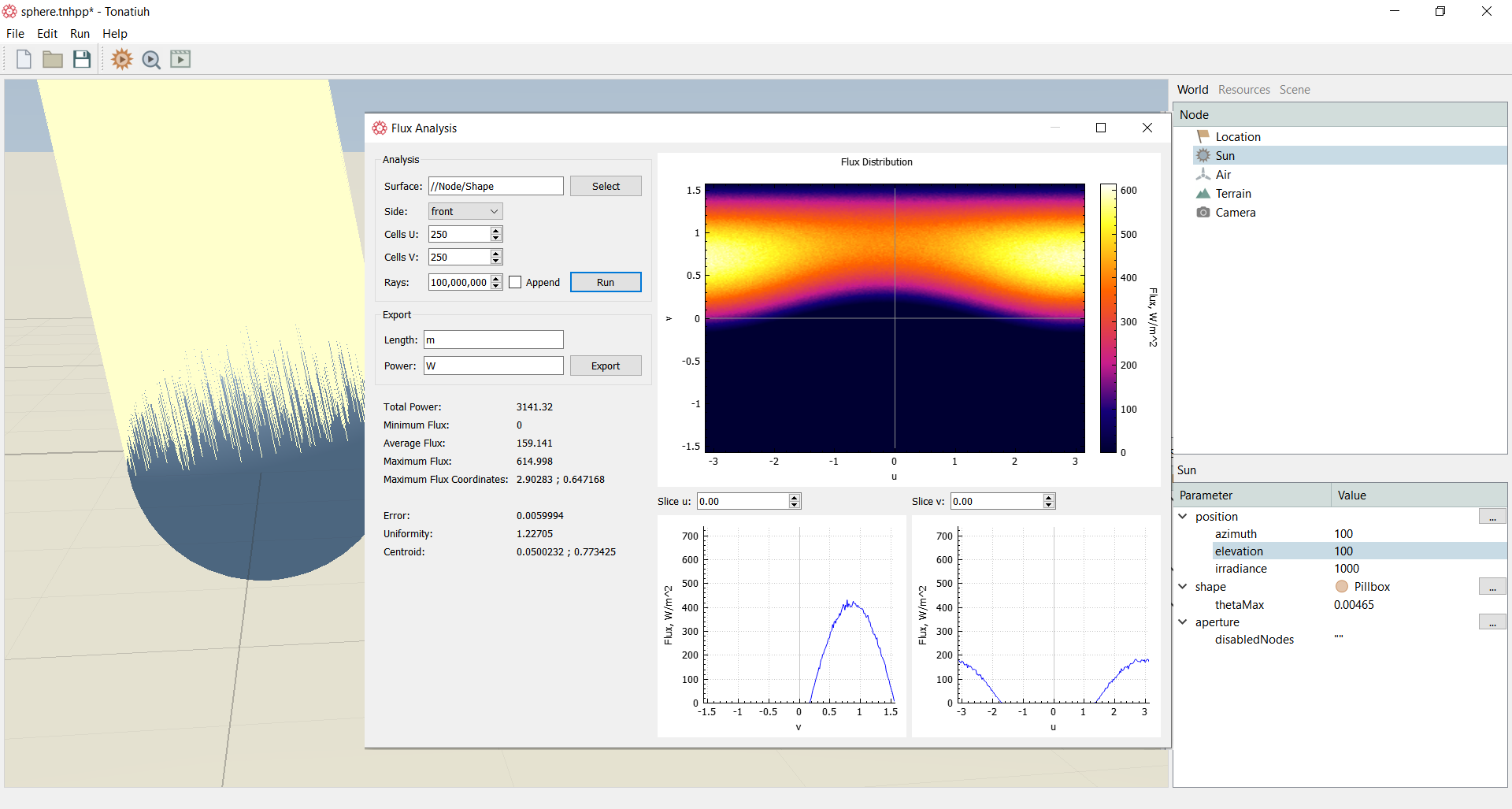Collapse the position parameter group
Screen dimensions: 1512x809
click(x=1183, y=516)
